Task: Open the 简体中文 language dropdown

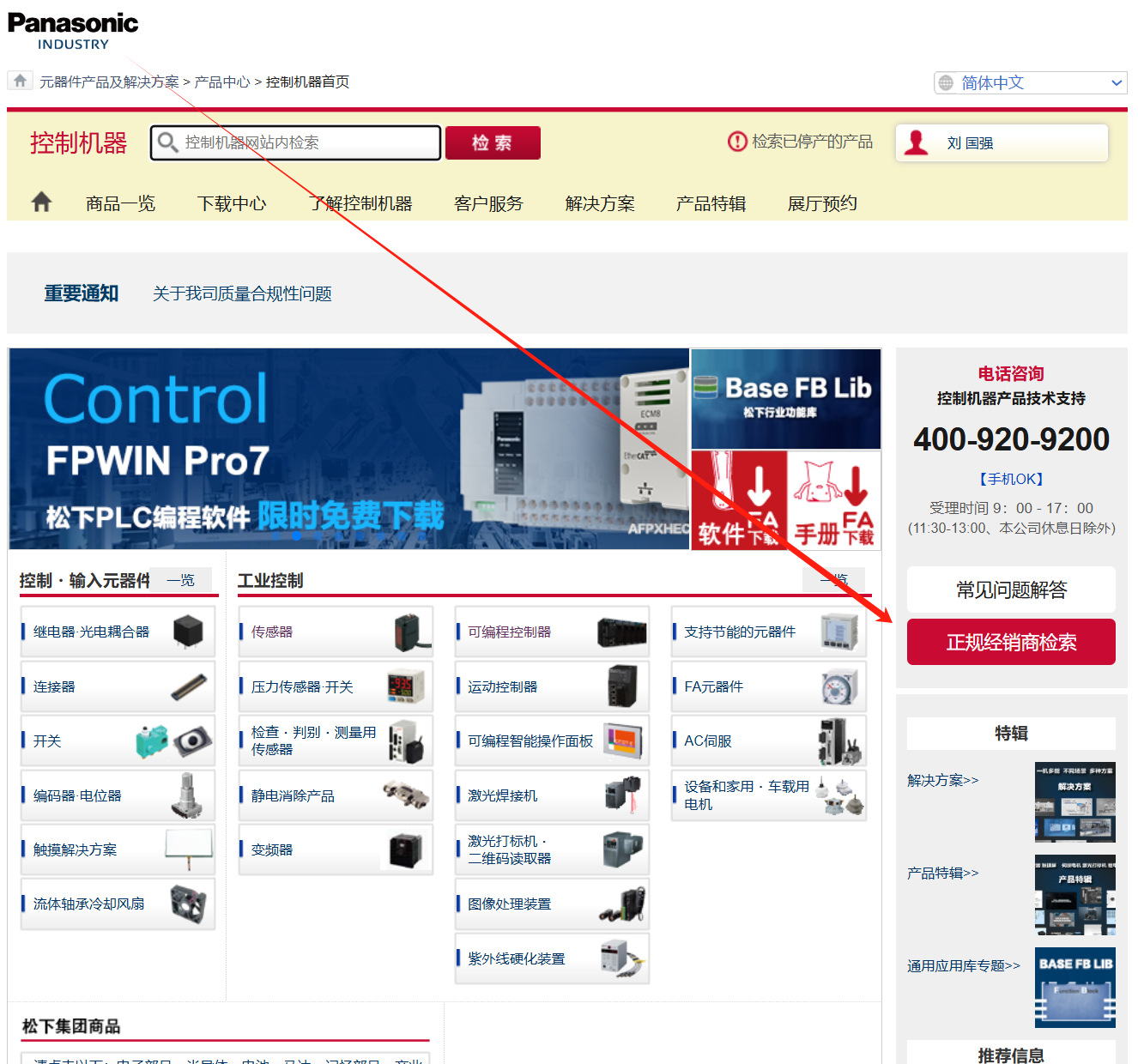Action: click(1030, 82)
